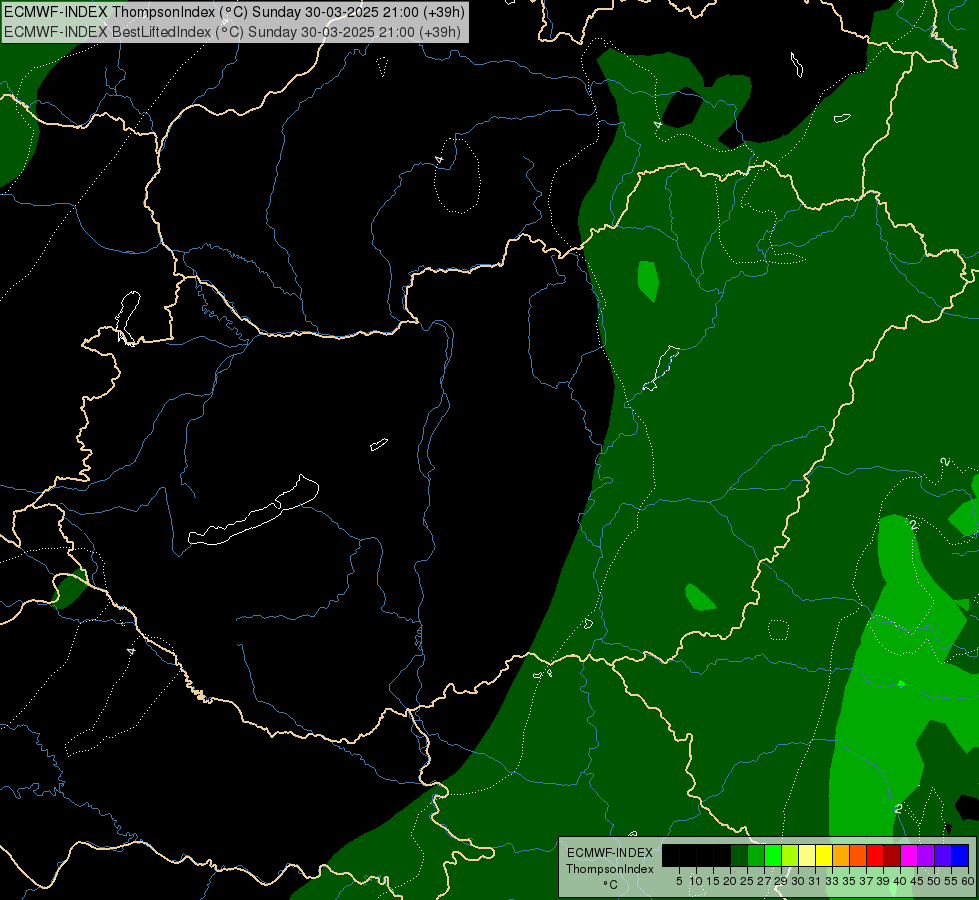Click the legend tick value 33
This screenshot has height=900, width=979.
pyautogui.click(x=832, y=881)
